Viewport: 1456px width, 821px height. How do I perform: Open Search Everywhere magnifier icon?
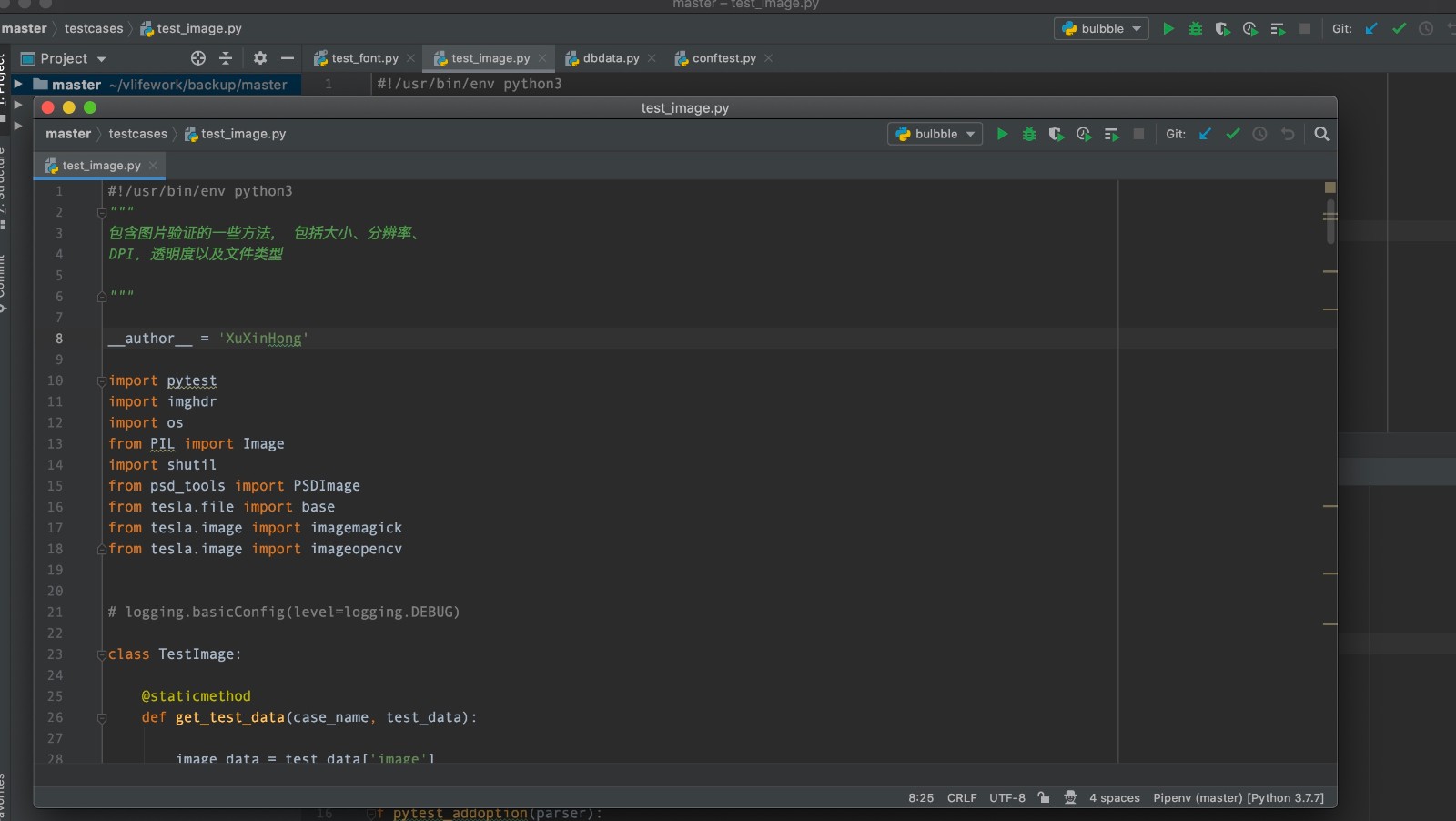[x=1322, y=134]
